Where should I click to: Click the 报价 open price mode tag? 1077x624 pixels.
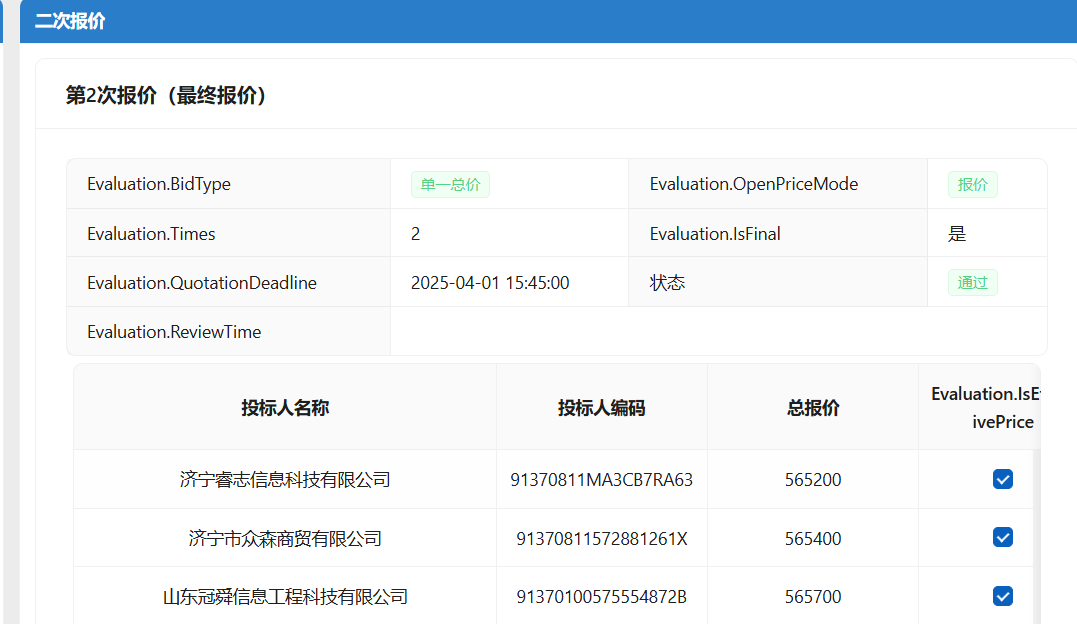coord(973,184)
